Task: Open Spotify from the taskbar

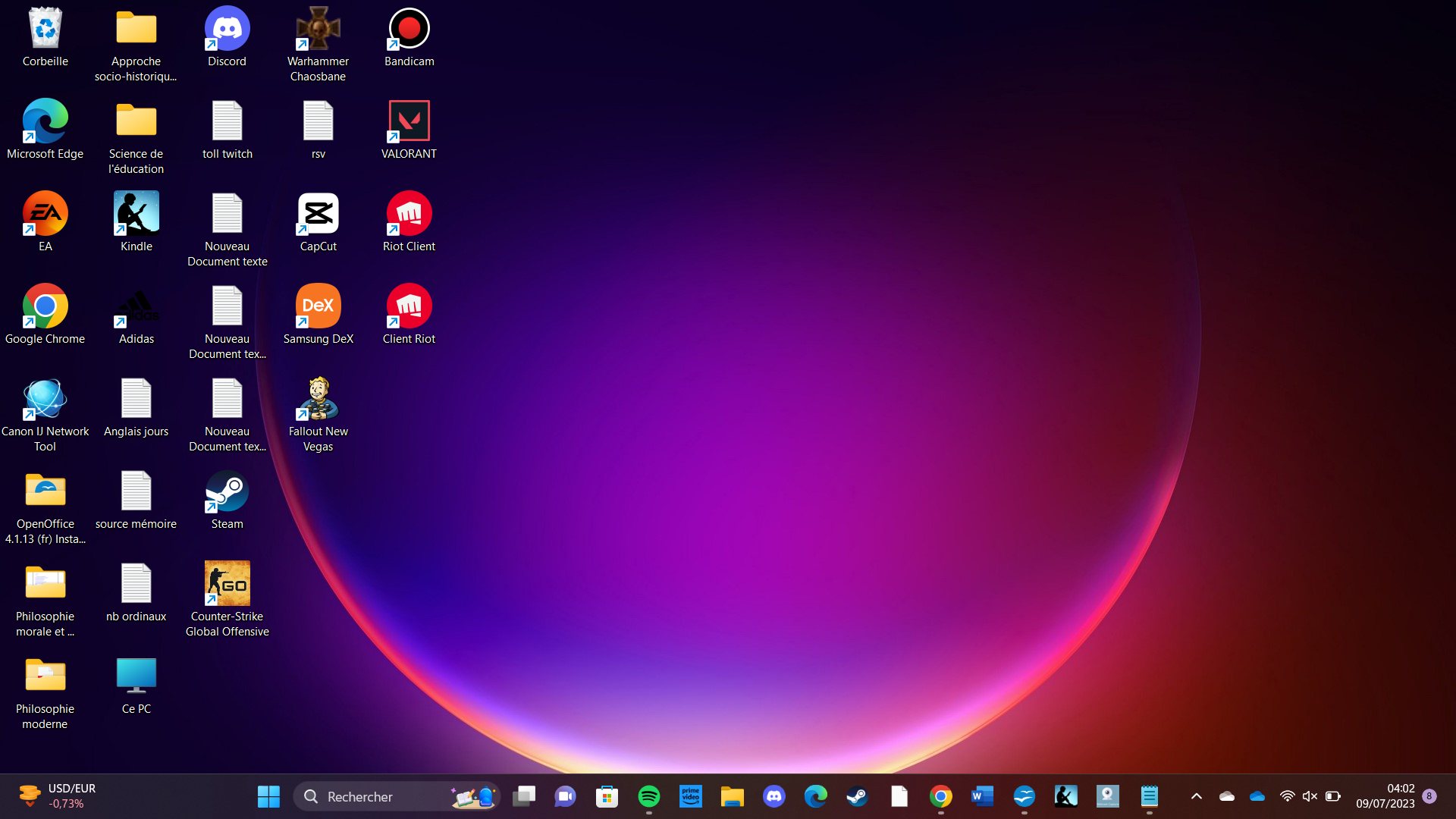Action: click(649, 796)
